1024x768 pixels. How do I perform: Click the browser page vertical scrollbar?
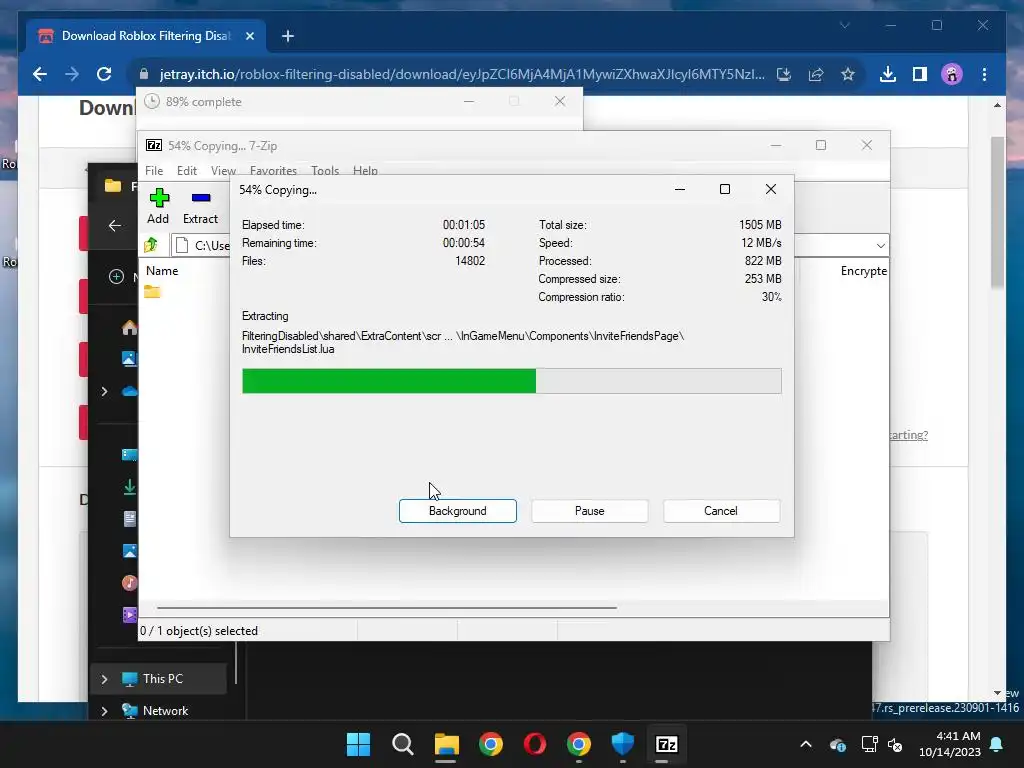coord(997,211)
